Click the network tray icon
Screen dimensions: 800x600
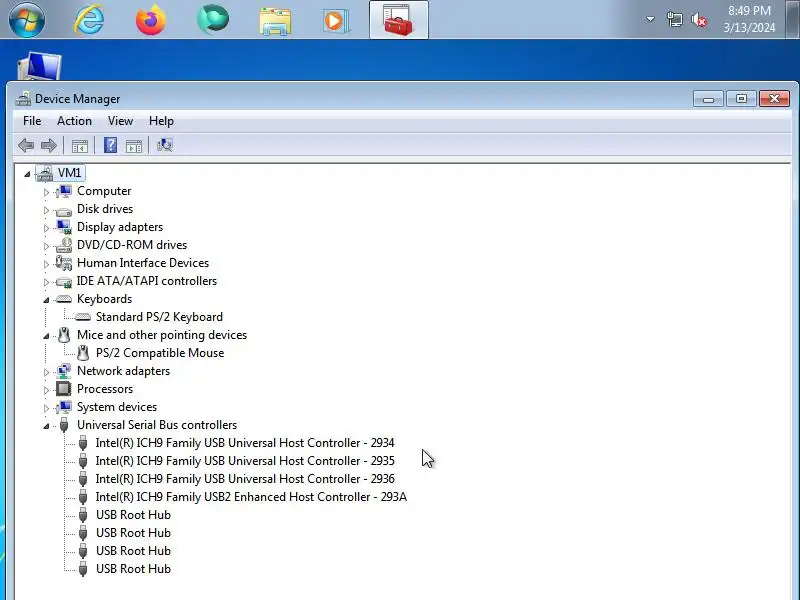pyautogui.click(x=674, y=20)
